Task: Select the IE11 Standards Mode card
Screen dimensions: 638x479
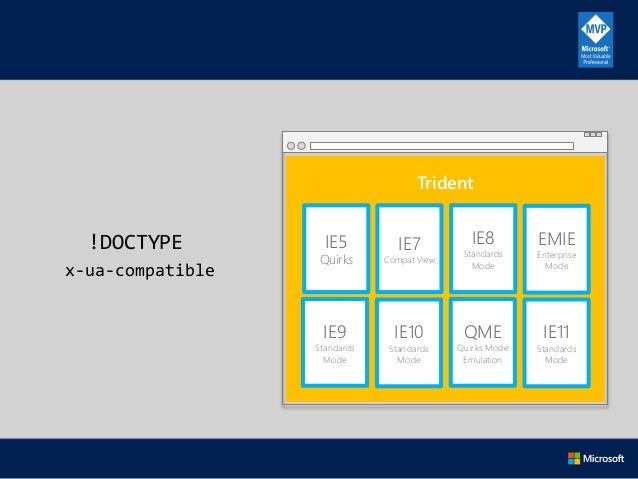Action: coord(556,343)
